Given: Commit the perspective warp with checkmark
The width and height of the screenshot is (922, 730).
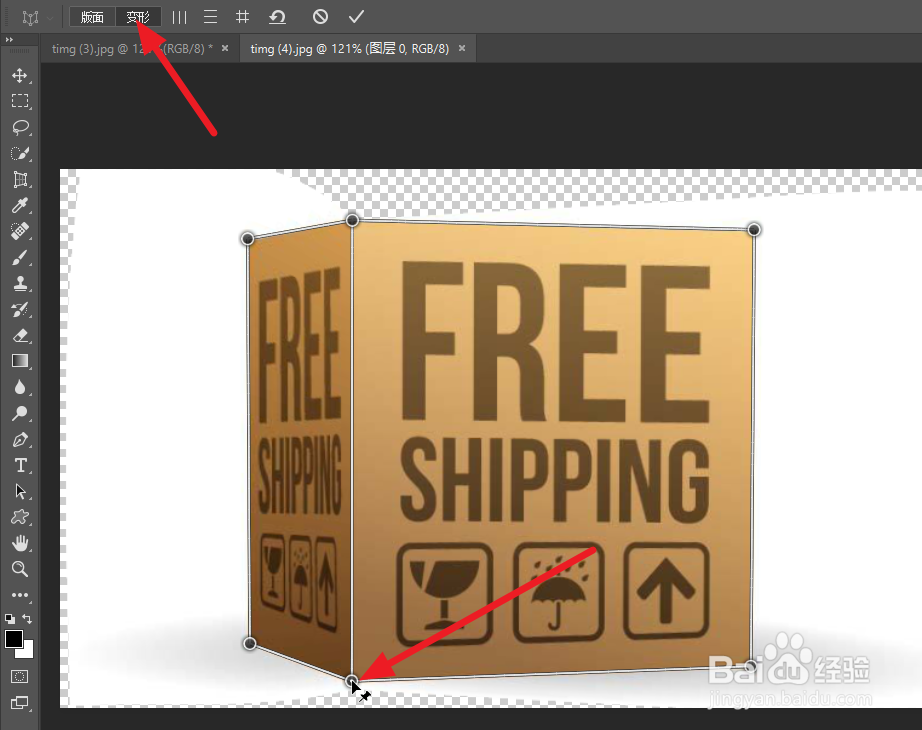Looking at the screenshot, I should pos(356,17).
